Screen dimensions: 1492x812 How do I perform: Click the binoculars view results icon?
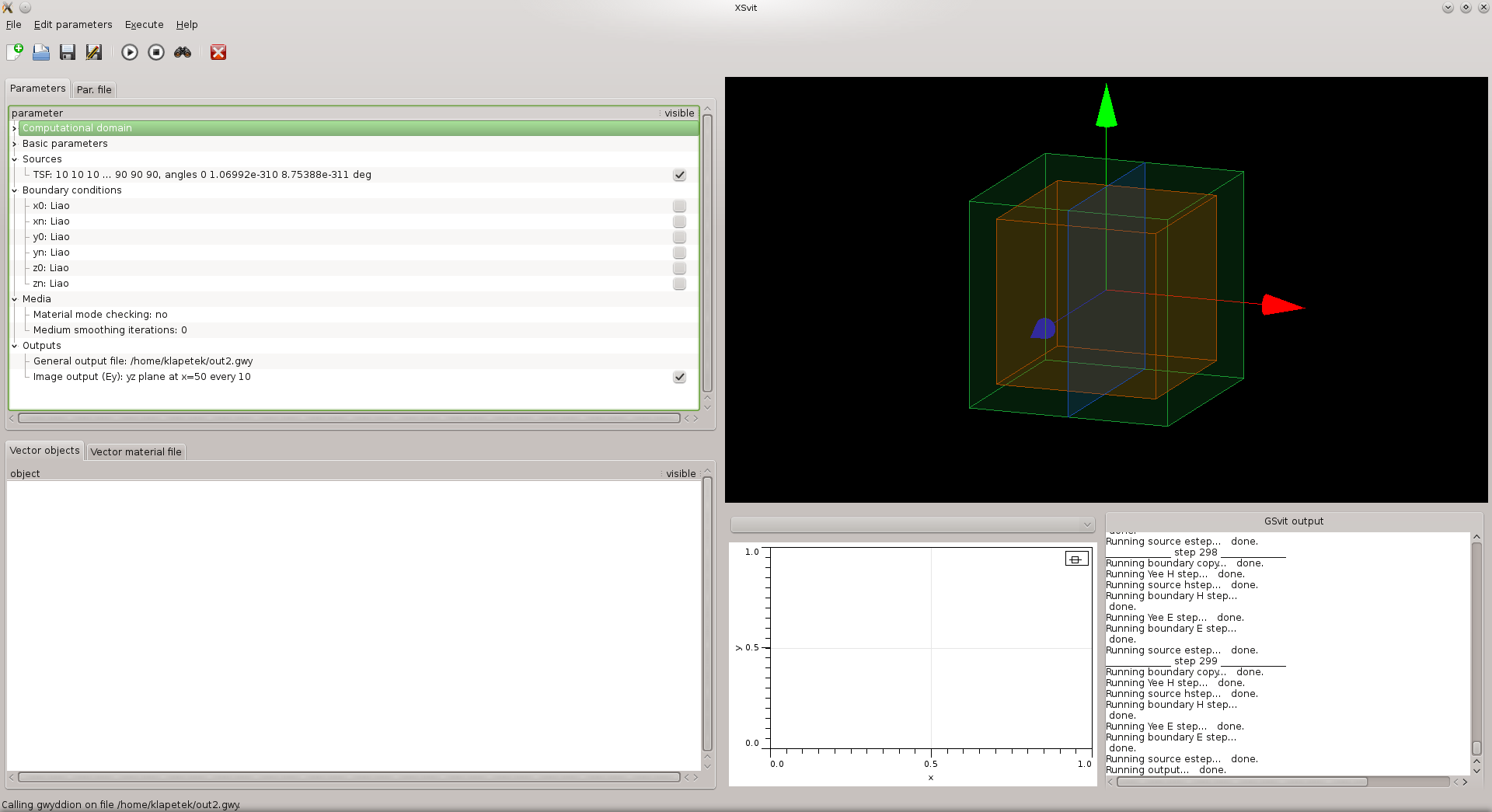183,52
